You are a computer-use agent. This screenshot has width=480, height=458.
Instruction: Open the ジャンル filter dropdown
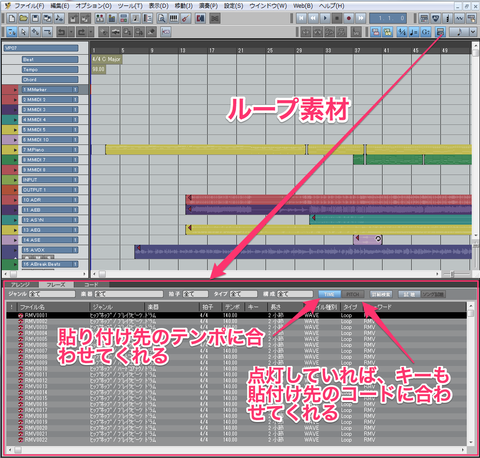tap(52, 294)
